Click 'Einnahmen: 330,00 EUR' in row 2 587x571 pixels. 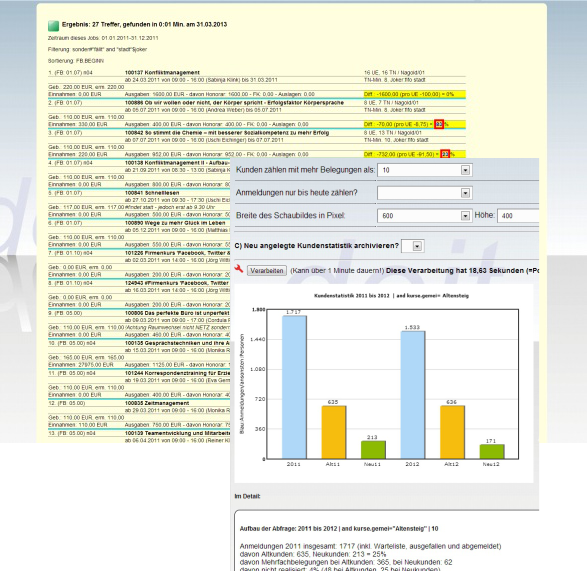[x=77, y=124]
